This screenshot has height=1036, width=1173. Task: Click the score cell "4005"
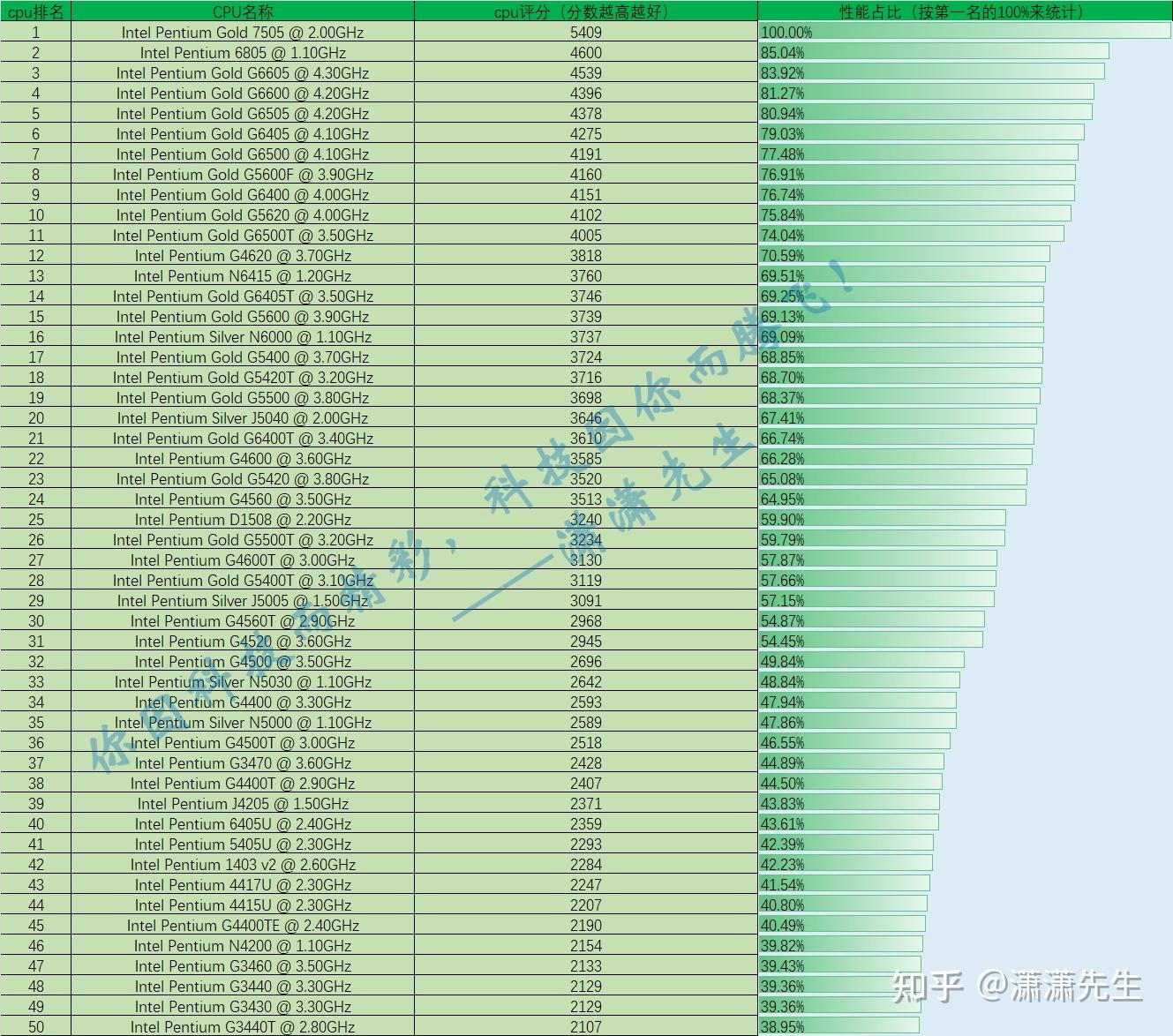586,235
